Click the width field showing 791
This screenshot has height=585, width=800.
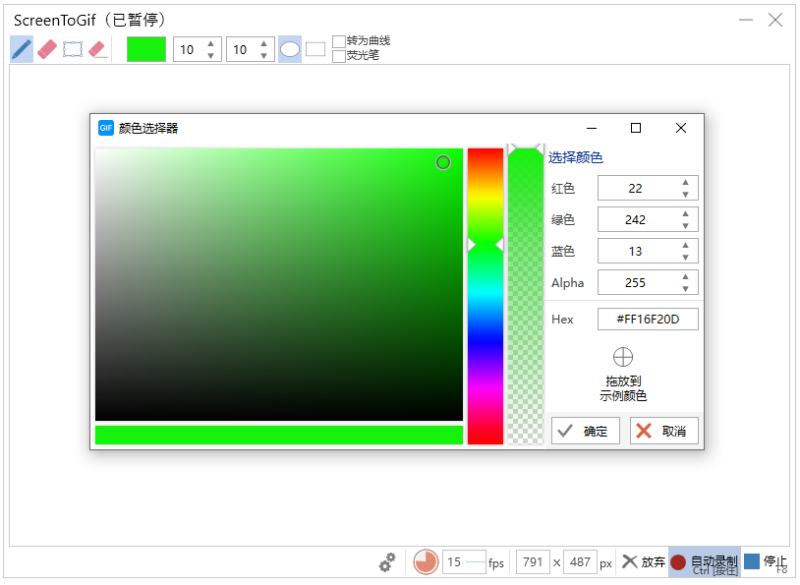pos(533,562)
